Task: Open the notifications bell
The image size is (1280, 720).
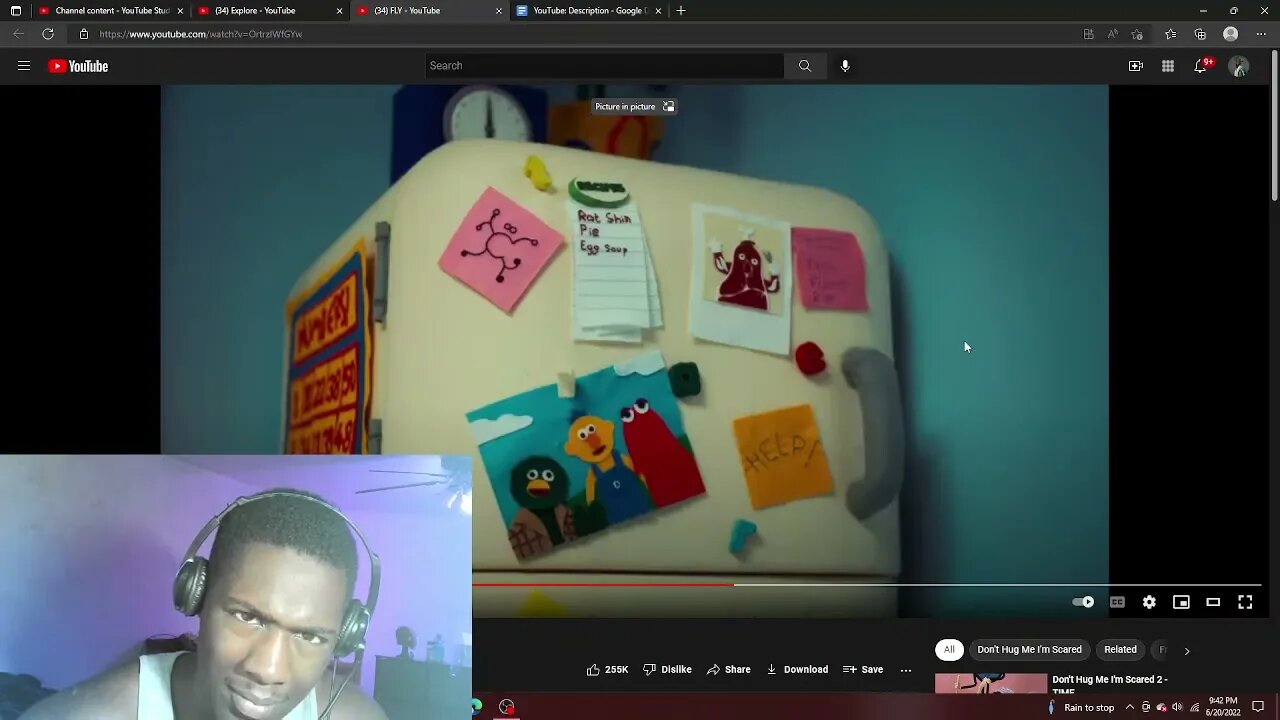Action: pos(1201,66)
